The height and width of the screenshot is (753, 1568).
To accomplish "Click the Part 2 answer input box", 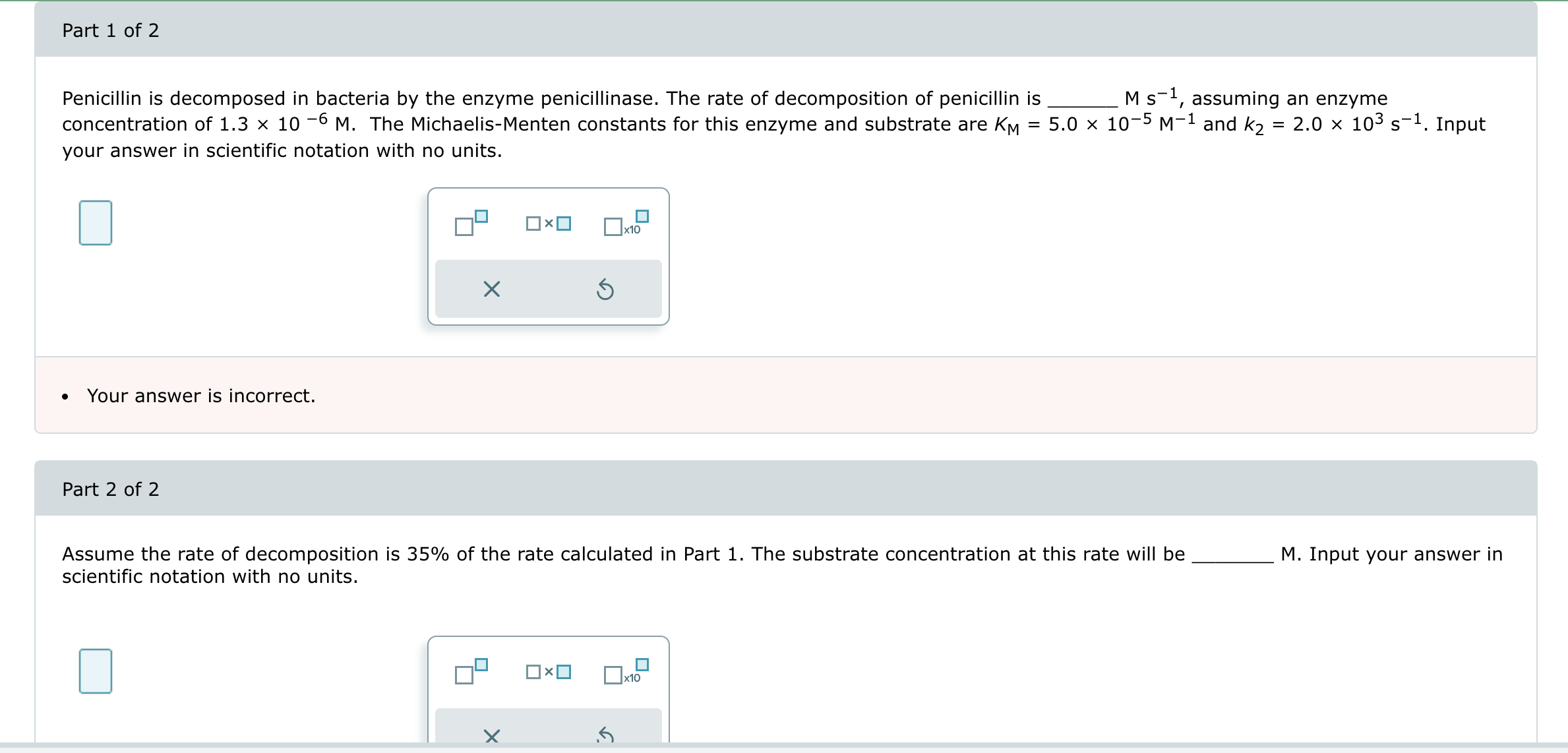I will click(96, 671).
